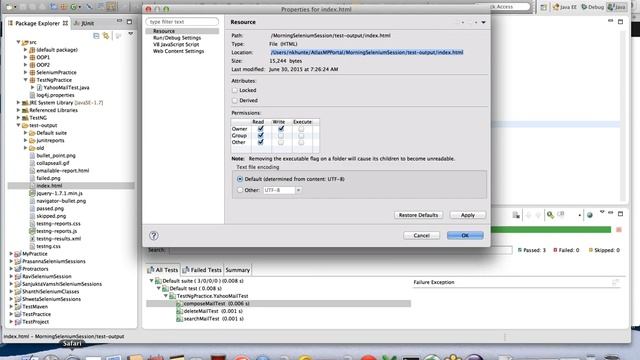The width and height of the screenshot is (640, 360).
Task: Click the highlighted Location path text
Action: pyautogui.click(x=367, y=52)
